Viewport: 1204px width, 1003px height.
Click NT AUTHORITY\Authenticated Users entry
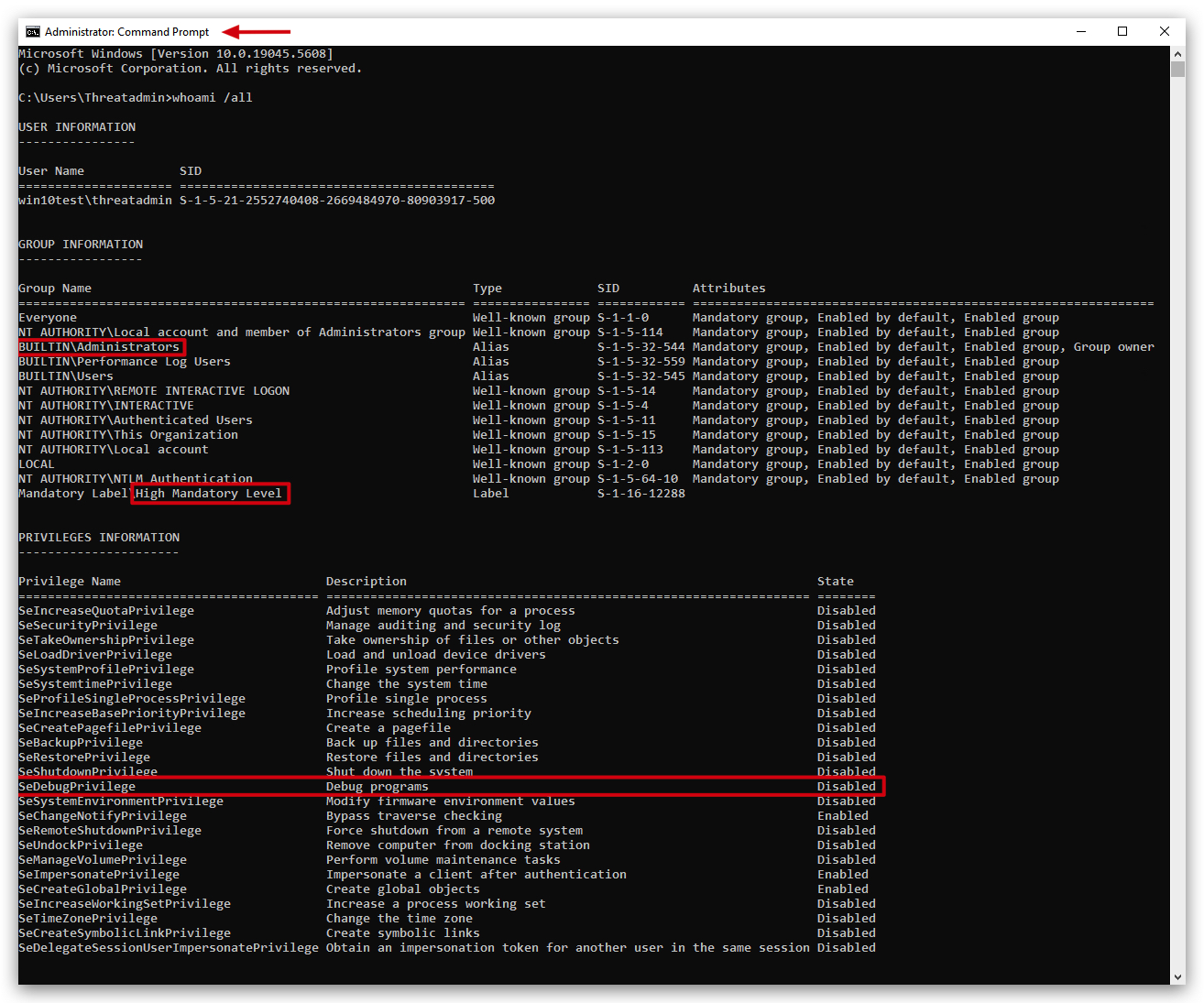(x=136, y=420)
